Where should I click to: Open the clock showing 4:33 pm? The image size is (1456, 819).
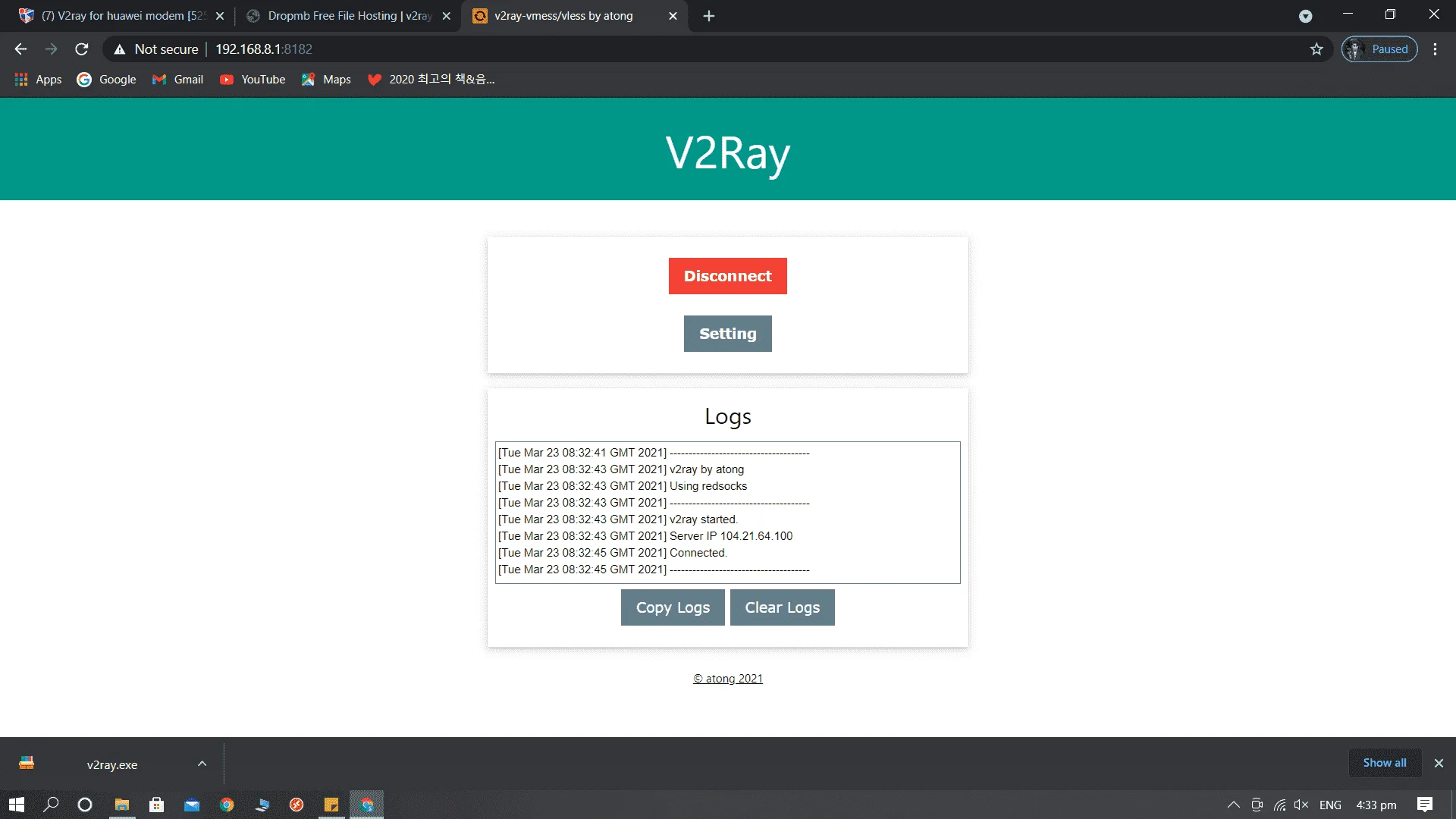1376,805
